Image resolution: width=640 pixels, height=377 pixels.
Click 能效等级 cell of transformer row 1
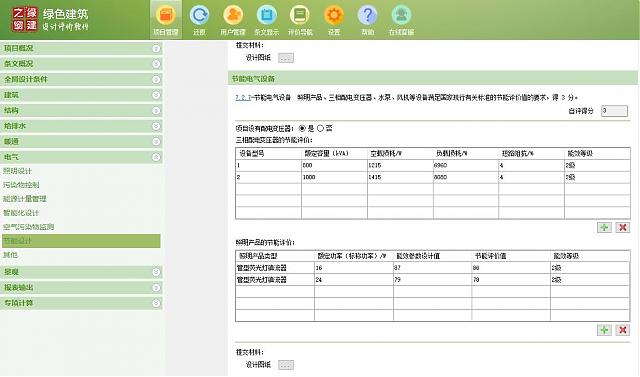(x=597, y=165)
